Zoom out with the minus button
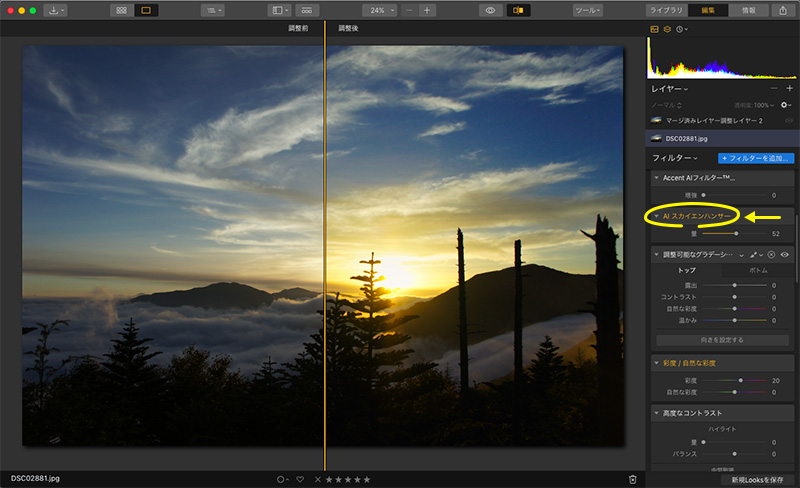The width and height of the screenshot is (800, 488). pos(409,10)
